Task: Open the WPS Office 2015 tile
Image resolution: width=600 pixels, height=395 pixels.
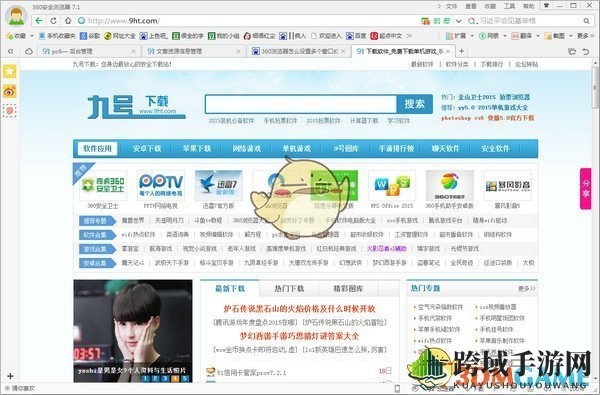Action: (x=392, y=189)
